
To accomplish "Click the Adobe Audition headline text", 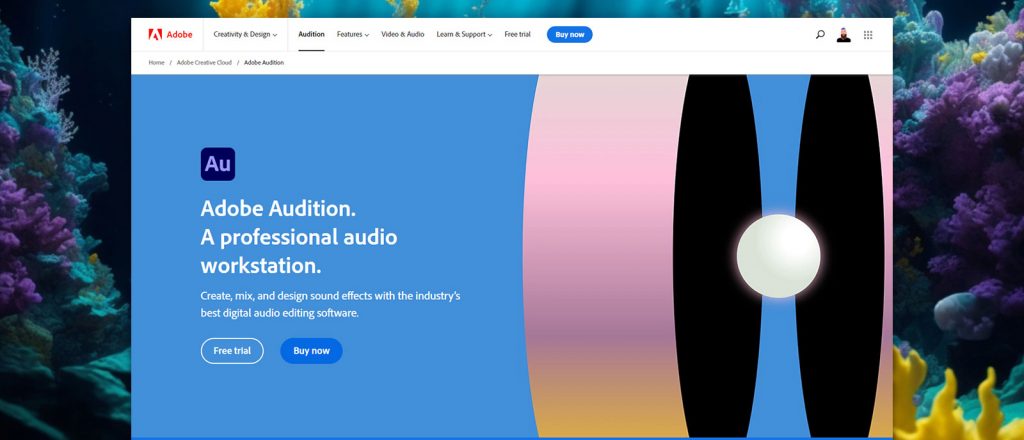I will tap(278, 209).
